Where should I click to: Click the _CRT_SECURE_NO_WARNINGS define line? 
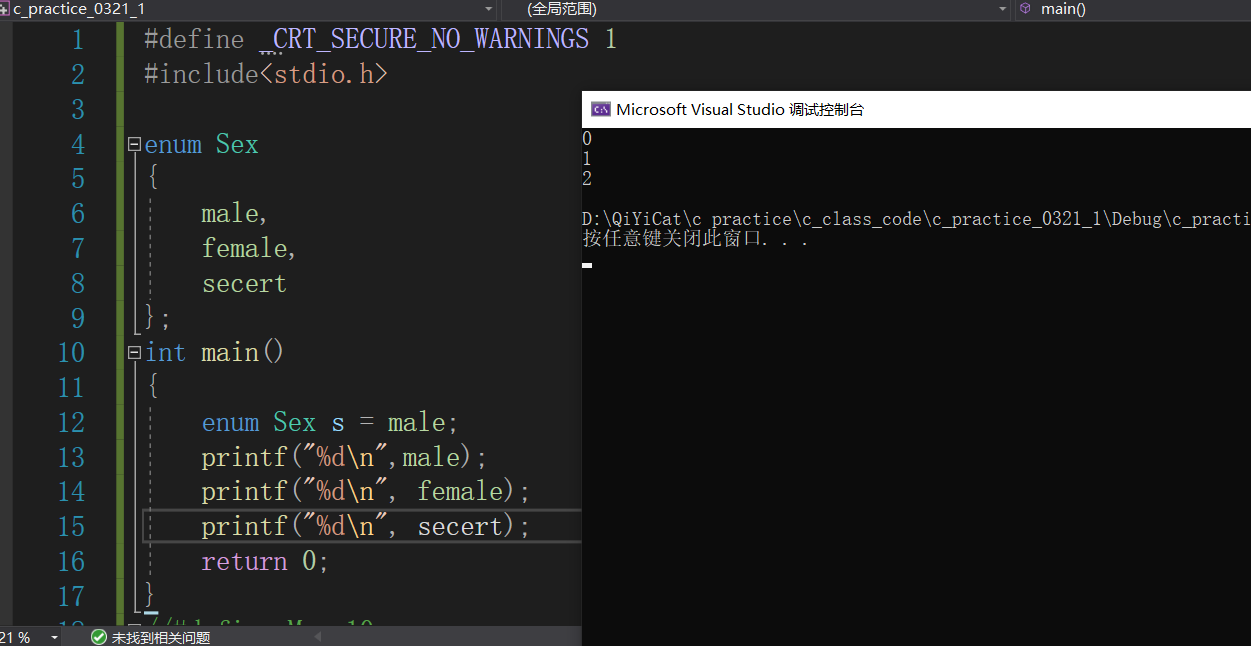[380, 40]
